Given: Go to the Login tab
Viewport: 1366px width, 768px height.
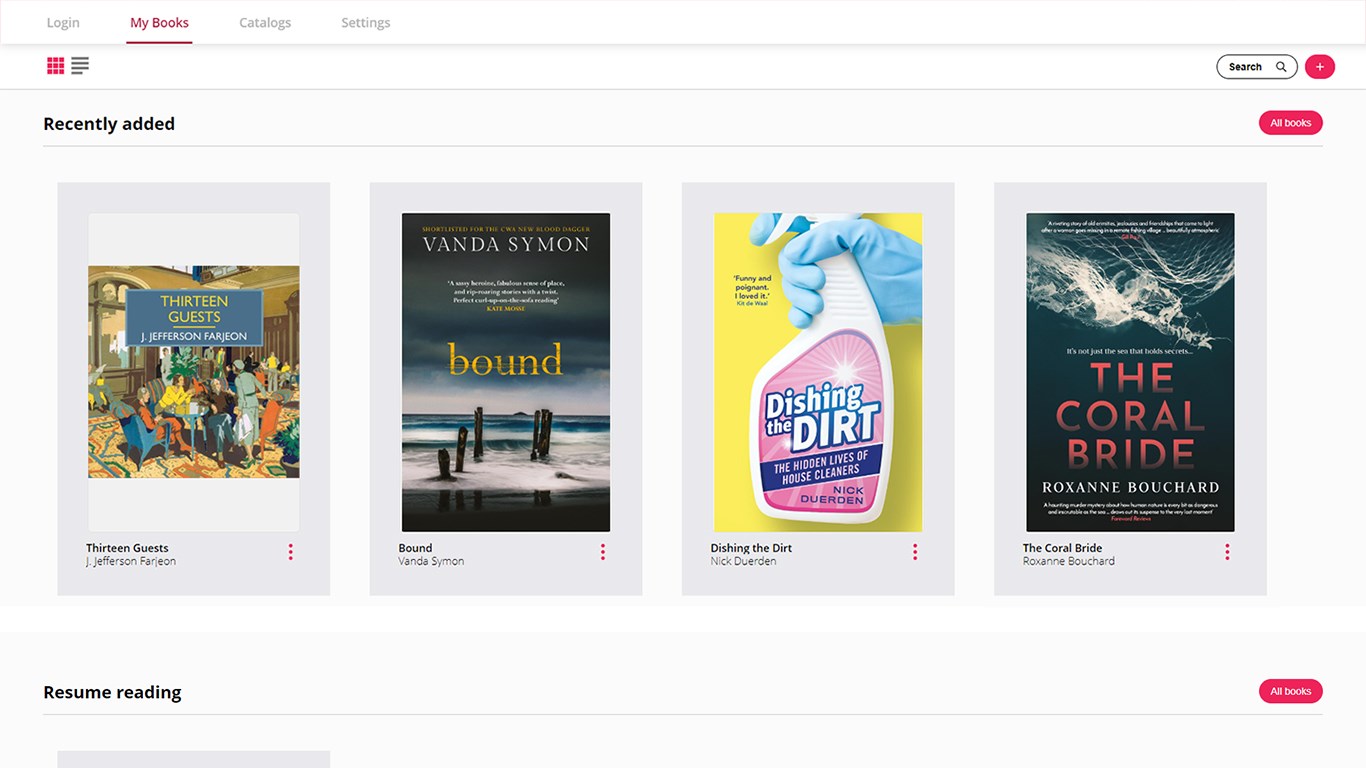Looking at the screenshot, I should click(x=63, y=22).
